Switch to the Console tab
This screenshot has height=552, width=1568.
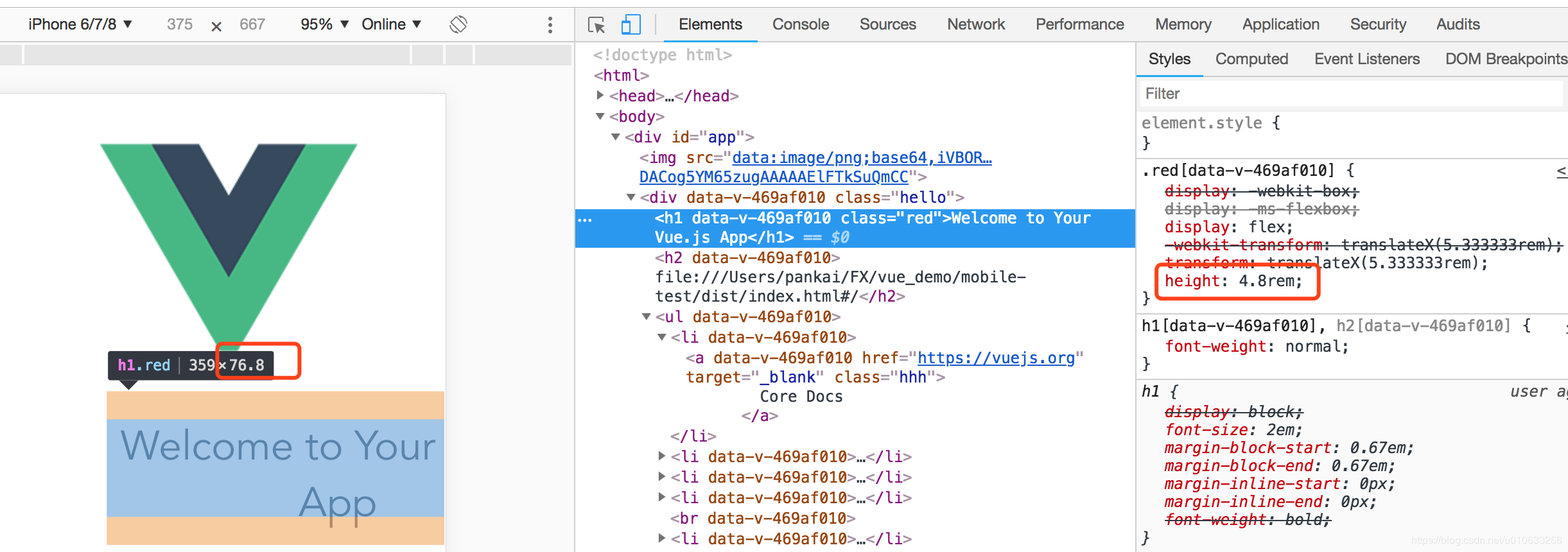801,24
